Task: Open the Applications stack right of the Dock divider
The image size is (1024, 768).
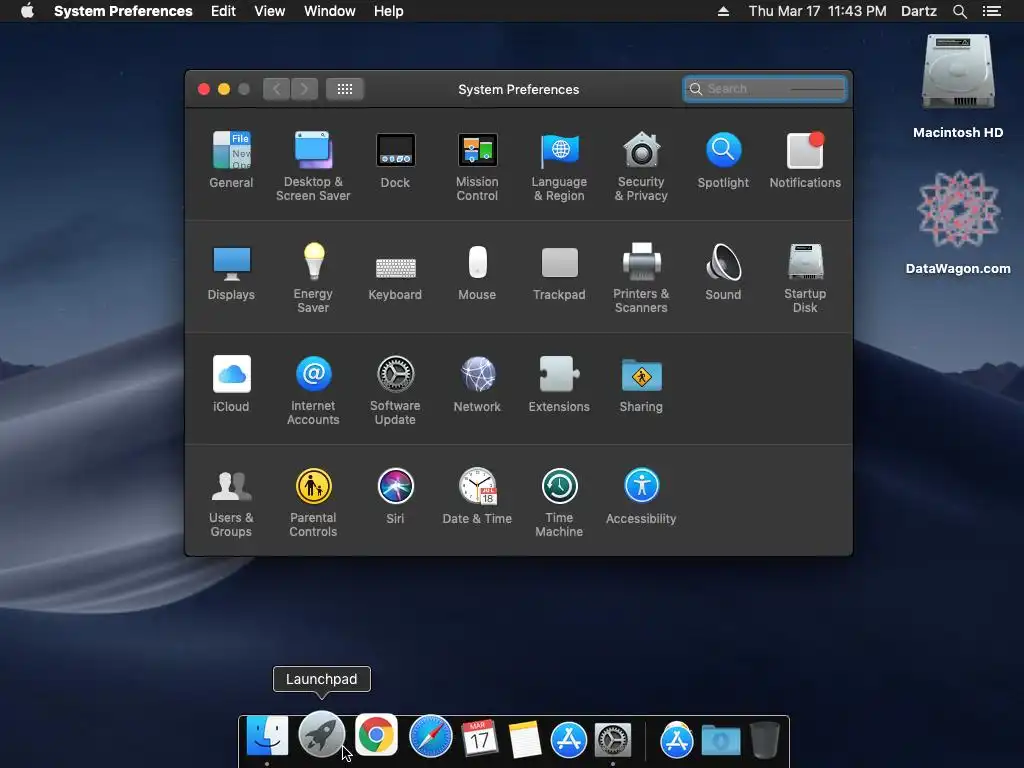Action: coord(677,740)
